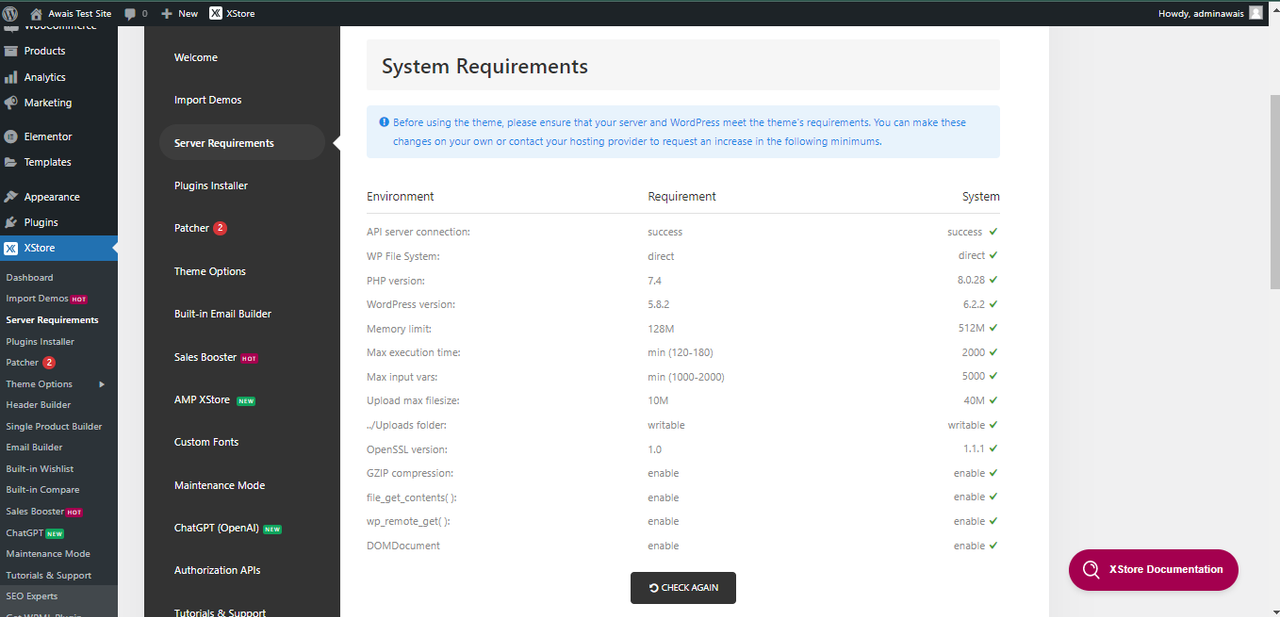Select Authorization APIs tab
Image resolution: width=1280 pixels, height=617 pixels.
217,570
